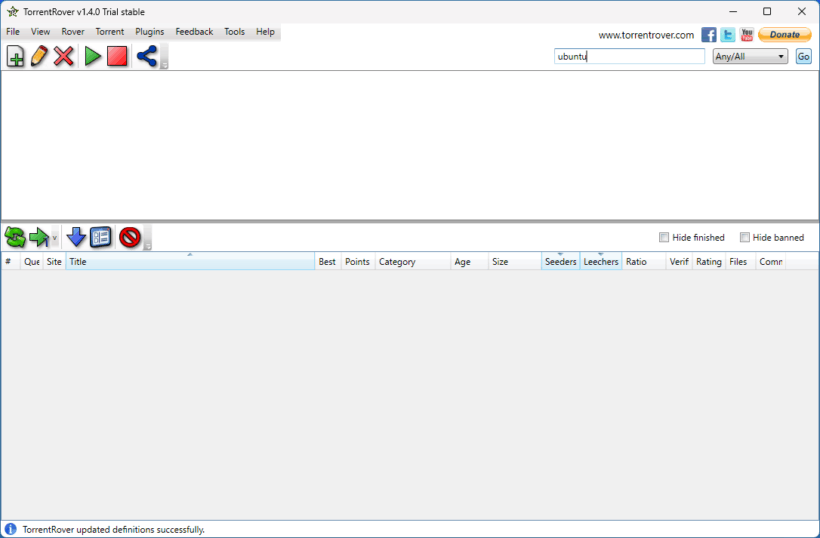Sort by the Leechers column header
Image resolution: width=820 pixels, height=538 pixels.
pyautogui.click(x=601, y=261)
